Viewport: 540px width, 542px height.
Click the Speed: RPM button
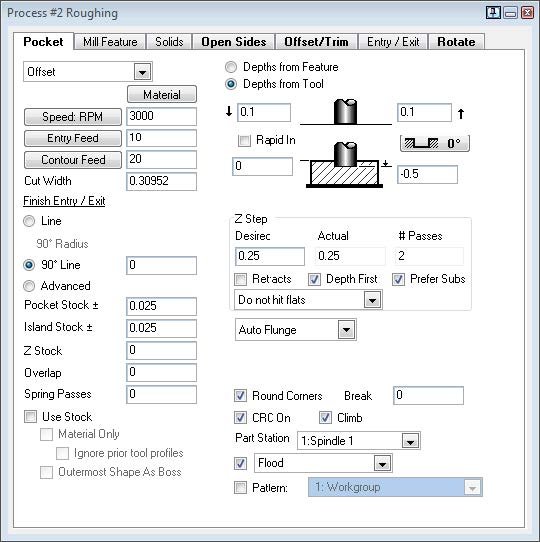pyautogui.click(x=73, y=117)
